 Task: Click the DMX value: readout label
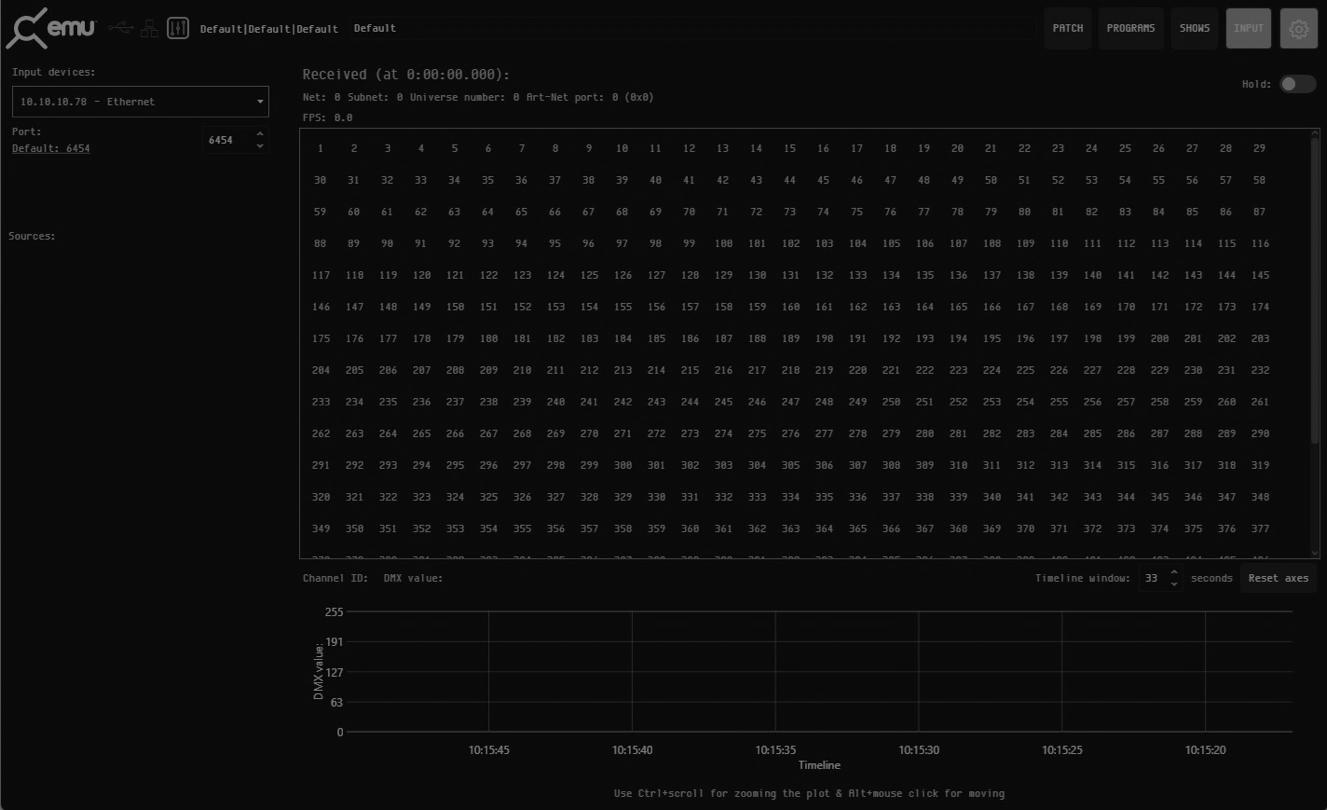(413, 578)
